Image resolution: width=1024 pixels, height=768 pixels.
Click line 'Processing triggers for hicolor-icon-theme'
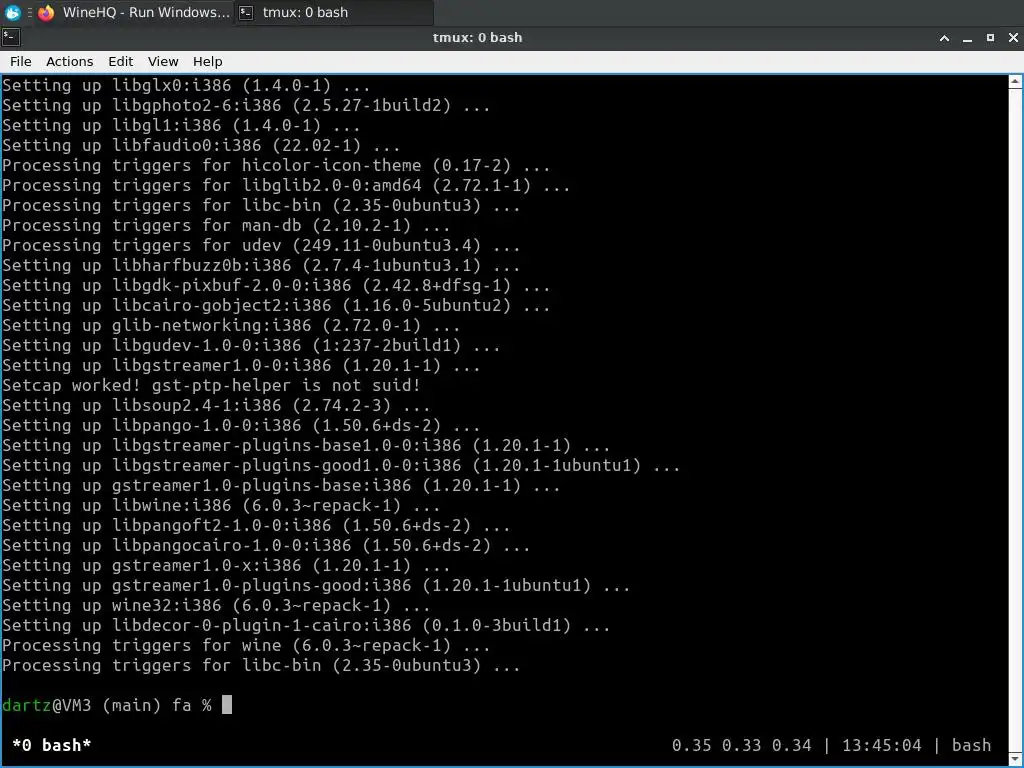(x=276, y=165)
